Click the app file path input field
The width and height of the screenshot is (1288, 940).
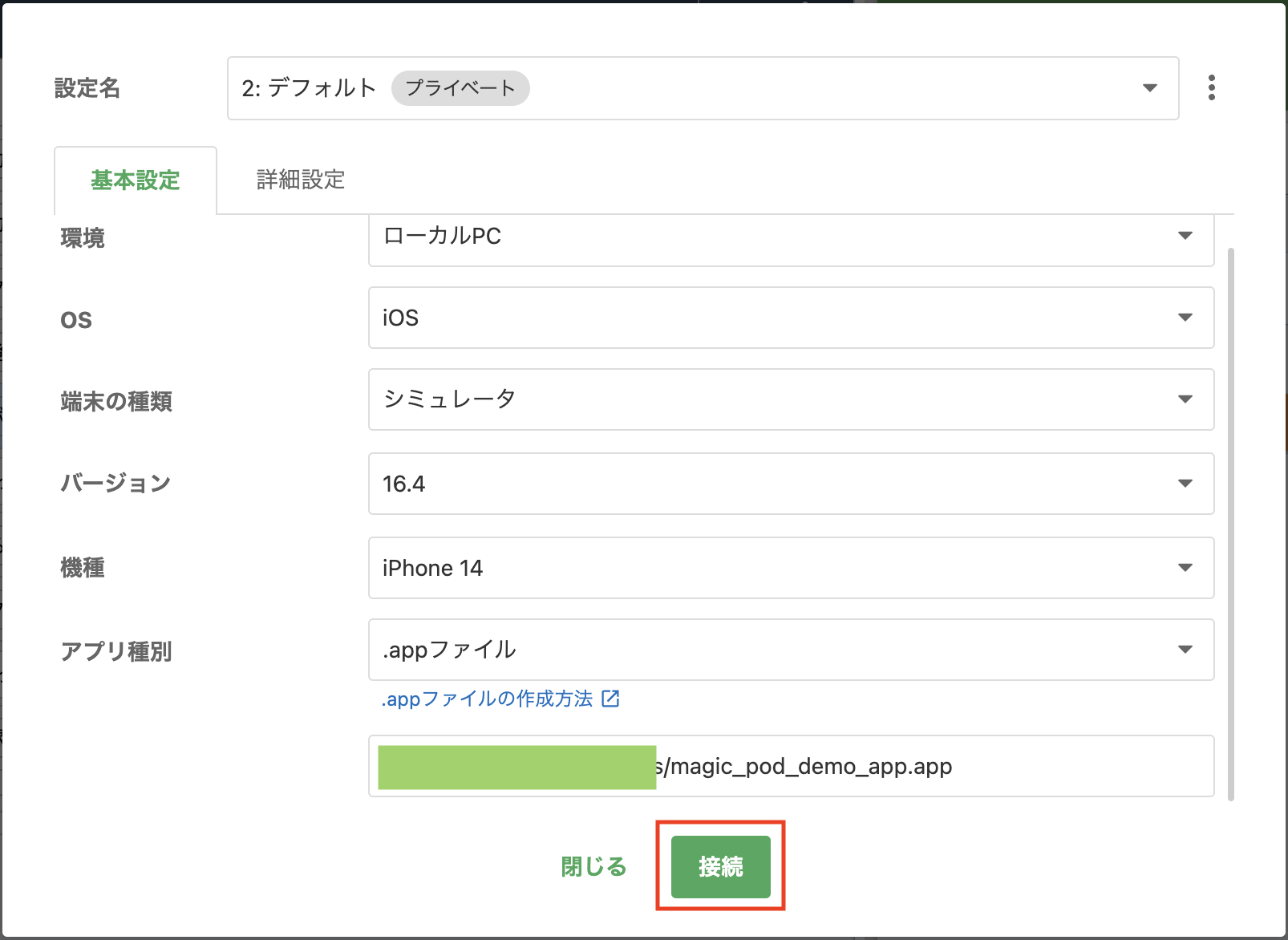coord(791,766)
